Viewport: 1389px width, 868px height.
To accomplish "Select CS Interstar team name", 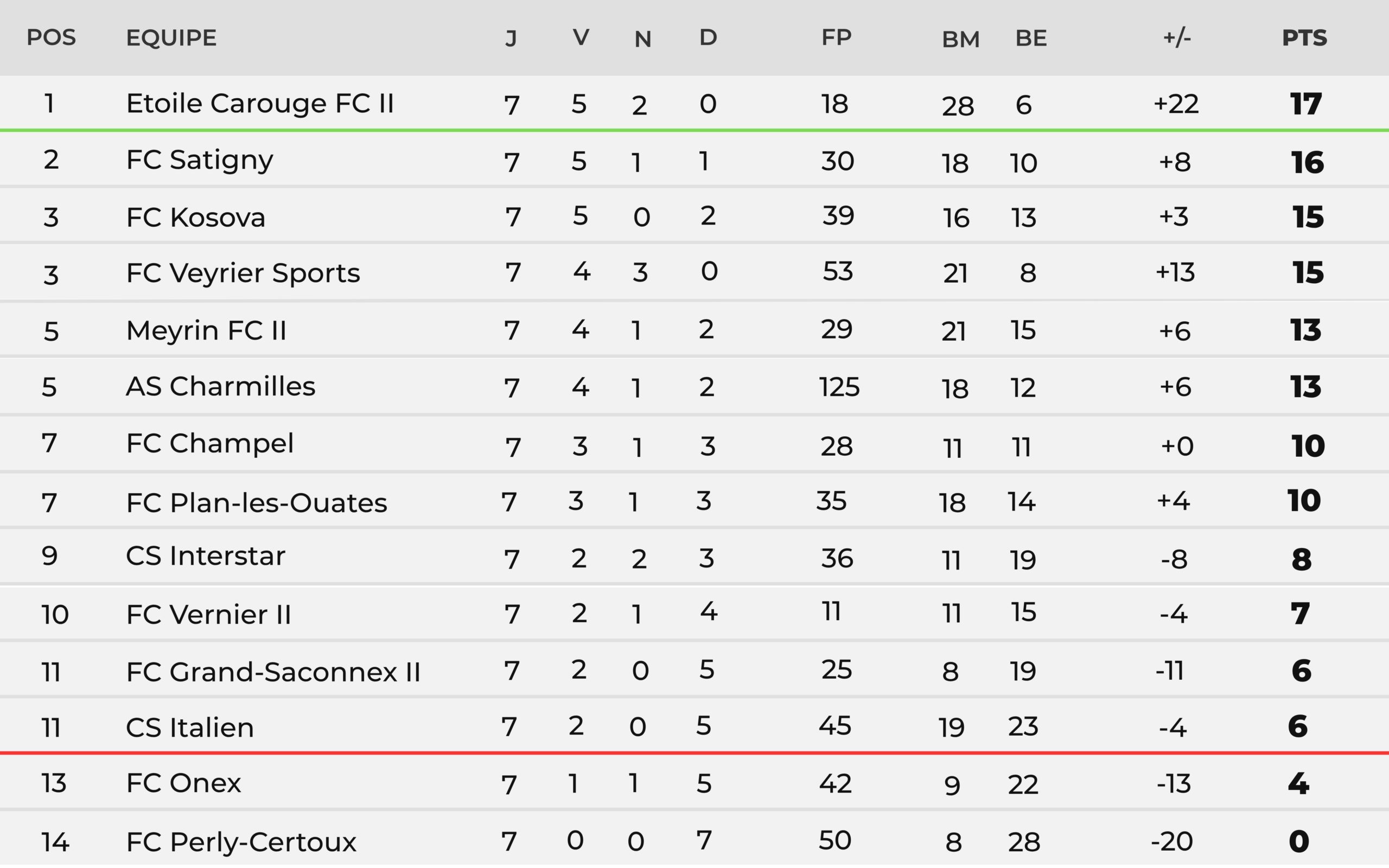I will 205,556.
